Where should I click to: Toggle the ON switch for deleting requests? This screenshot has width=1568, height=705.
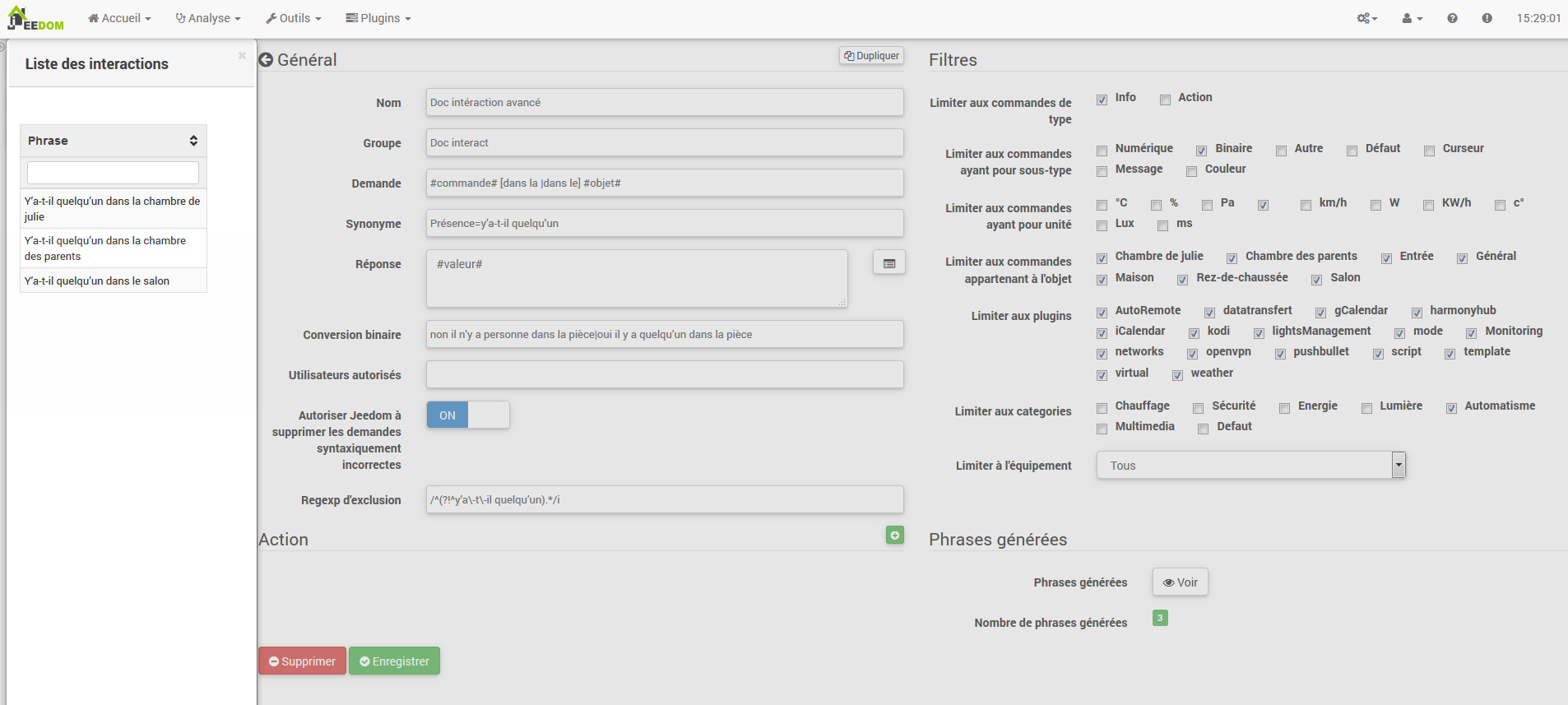pyautogui.click(x=467, y=415)
